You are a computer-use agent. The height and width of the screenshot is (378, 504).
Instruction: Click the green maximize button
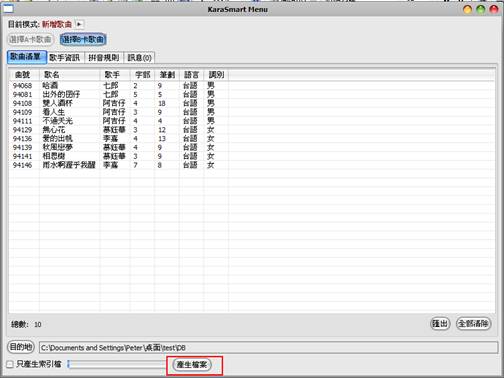pos(480,9)
